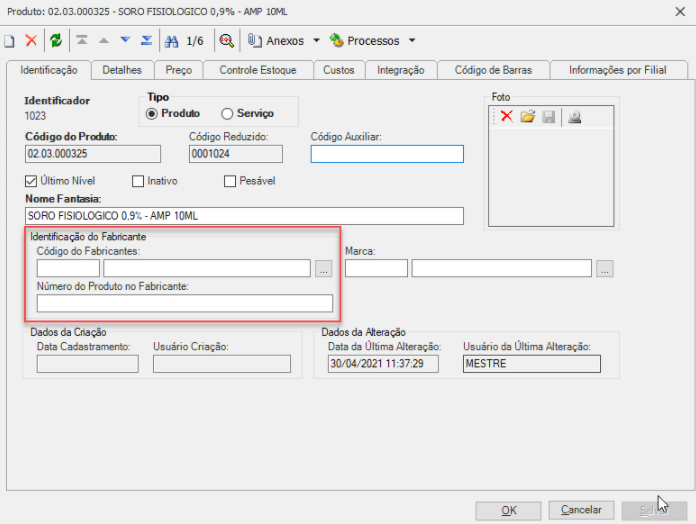Switch to the Detalhes tab
696x524 pixels.
pos(122,70)
